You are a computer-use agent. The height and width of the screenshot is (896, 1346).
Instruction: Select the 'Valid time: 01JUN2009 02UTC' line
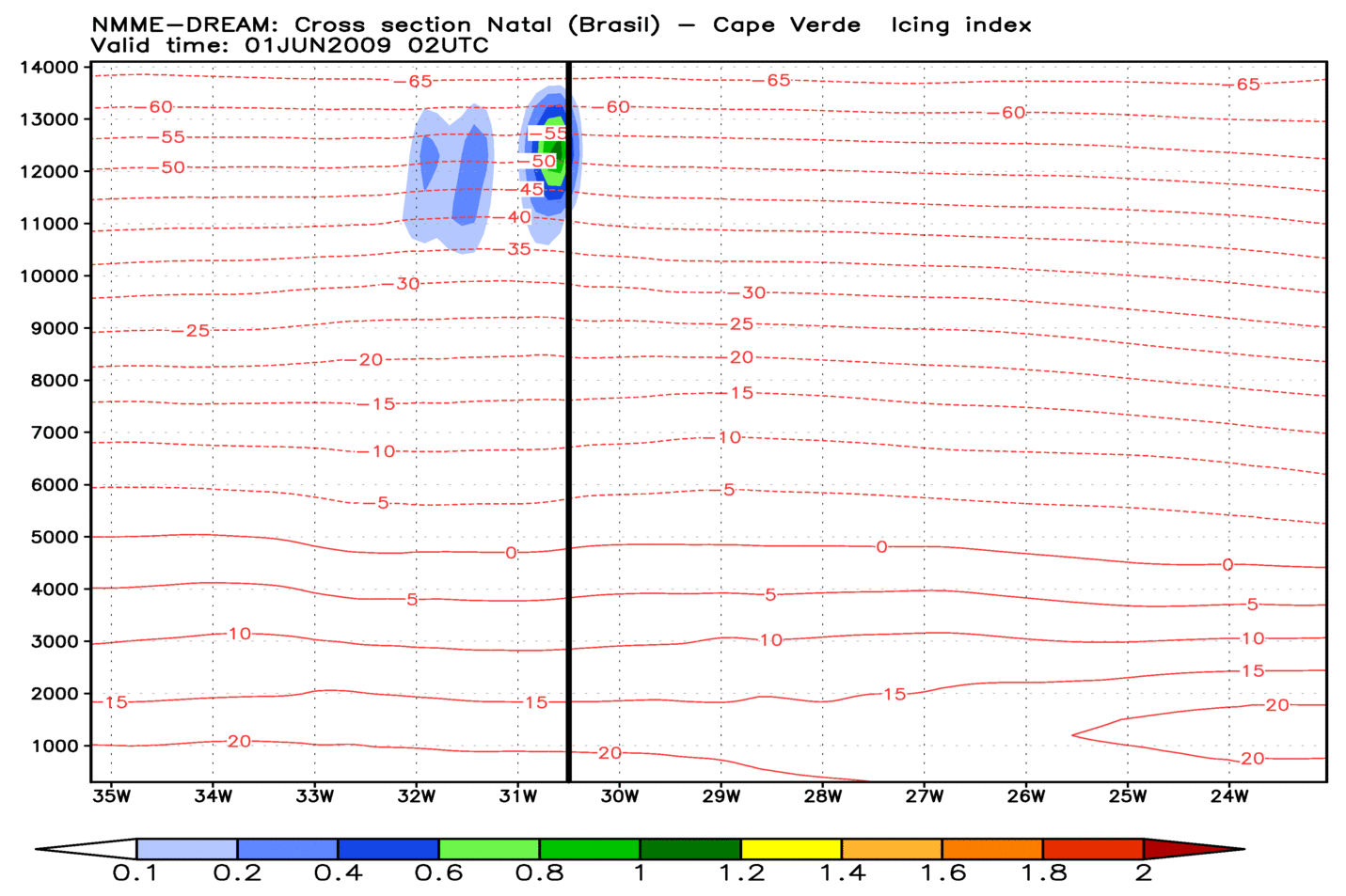(x=290, y=45)
